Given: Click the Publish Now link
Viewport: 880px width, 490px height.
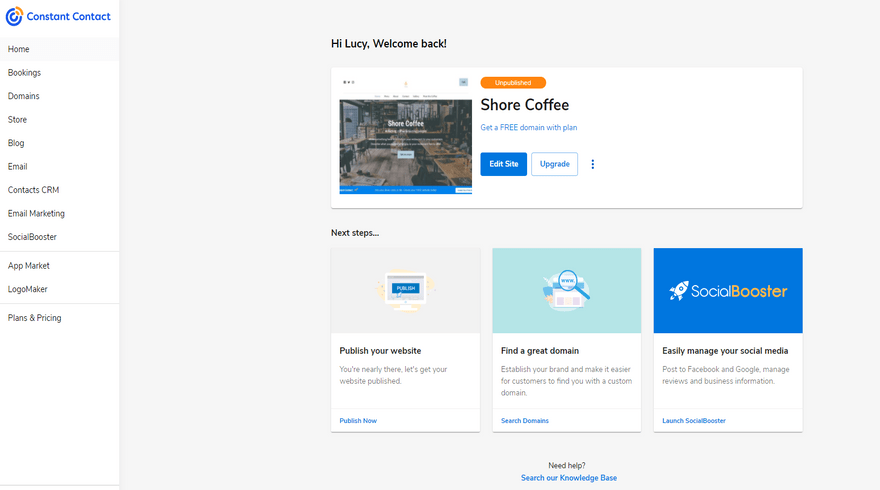Looking at the screenshot, I should [x=358, y=420].
